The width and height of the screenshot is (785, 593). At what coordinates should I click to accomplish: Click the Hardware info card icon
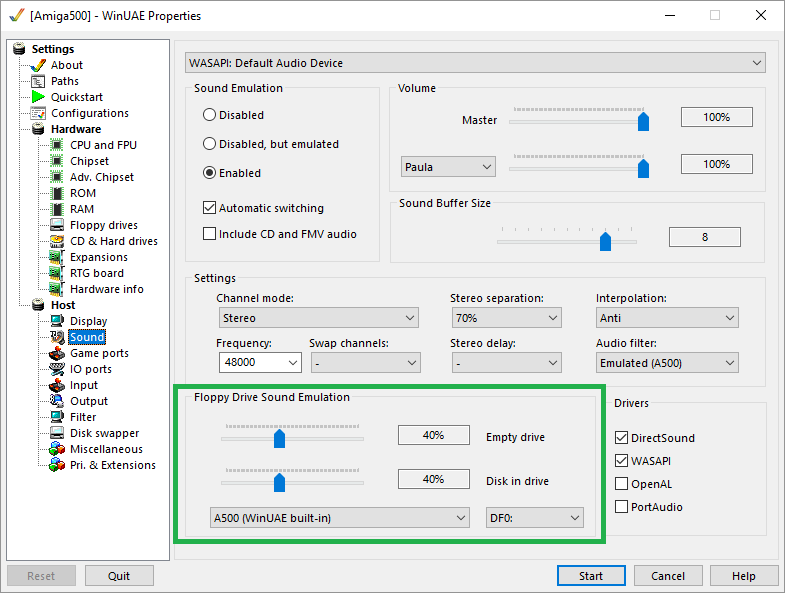click(57, 289)
